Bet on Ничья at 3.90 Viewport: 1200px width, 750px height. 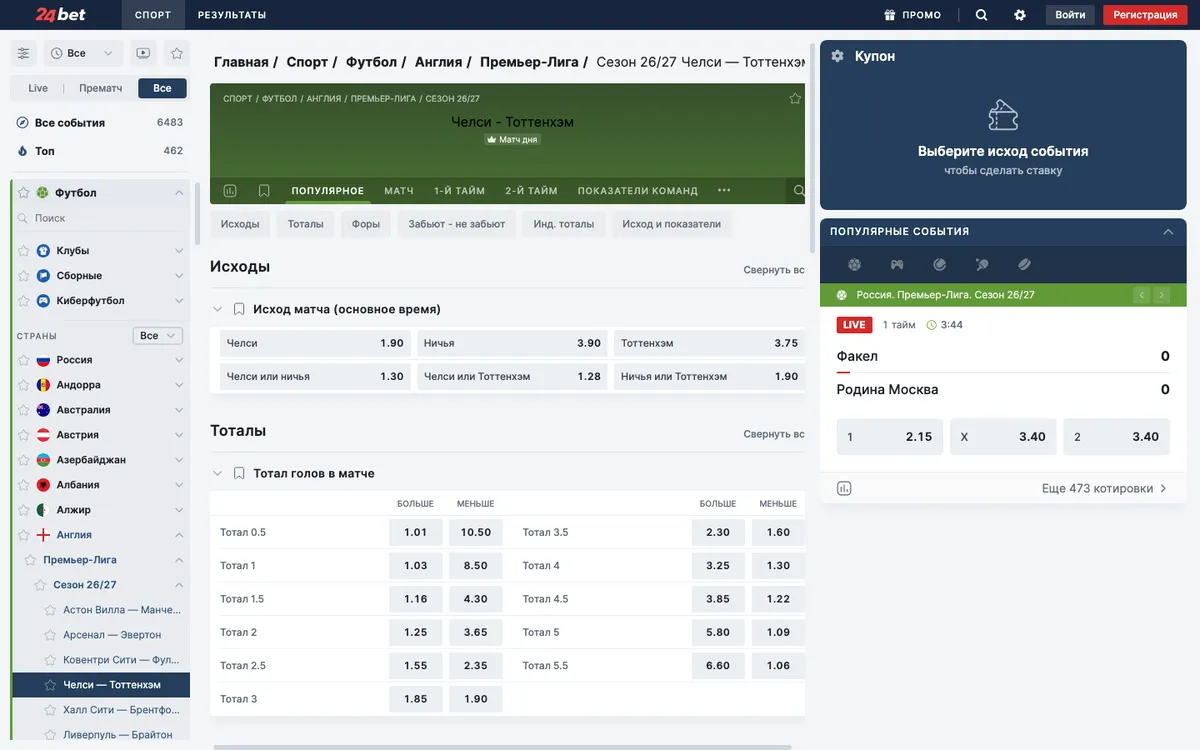512,343
